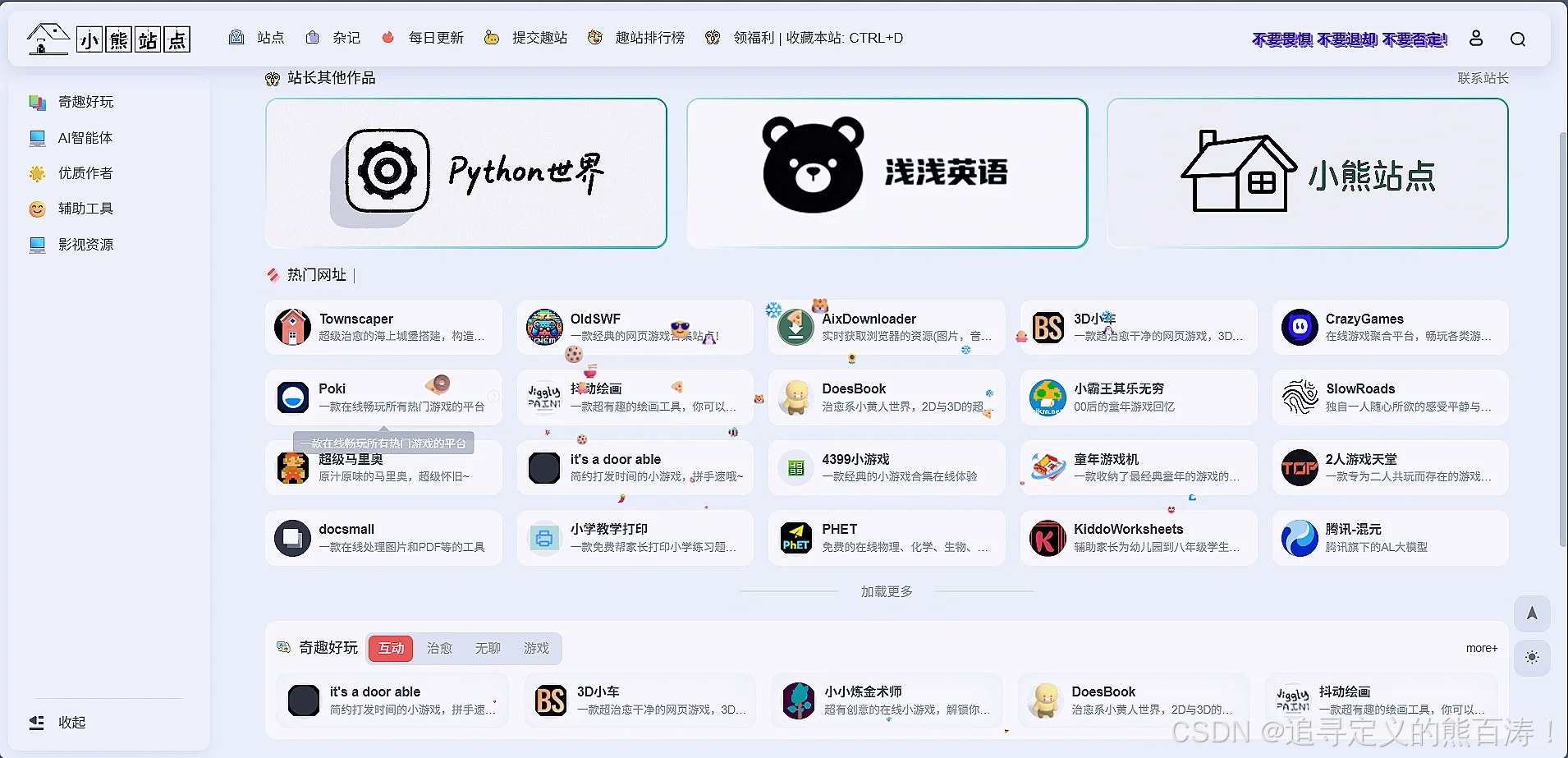Click the 腾讯-混元 icon
Screen dimensions: 1568x758
(x=1300, y=538)
